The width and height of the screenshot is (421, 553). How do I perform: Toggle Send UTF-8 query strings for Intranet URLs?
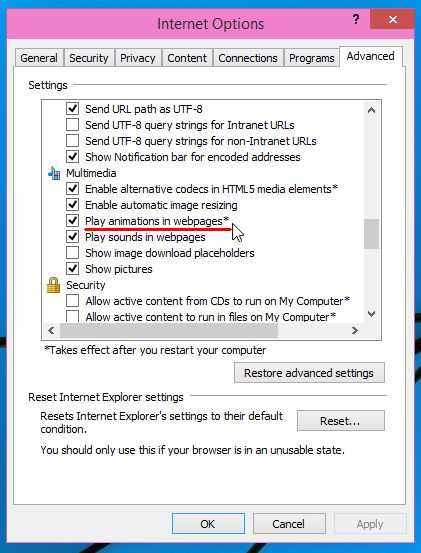coord(73,125)
